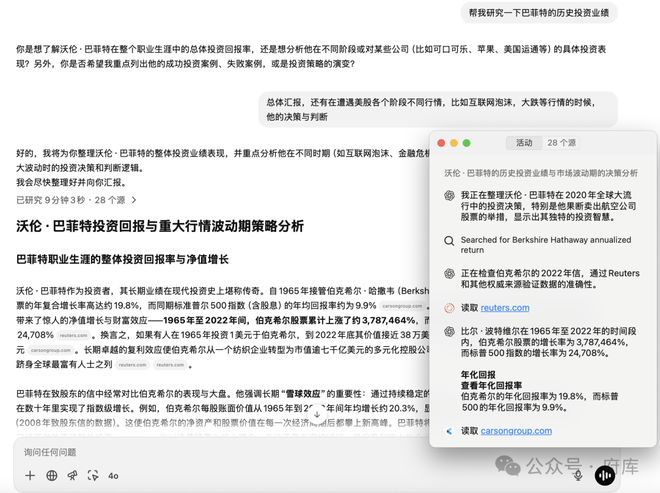The image size is (660, 493).
Task: Click the microphone dictation icon
Action: (578, 475)
